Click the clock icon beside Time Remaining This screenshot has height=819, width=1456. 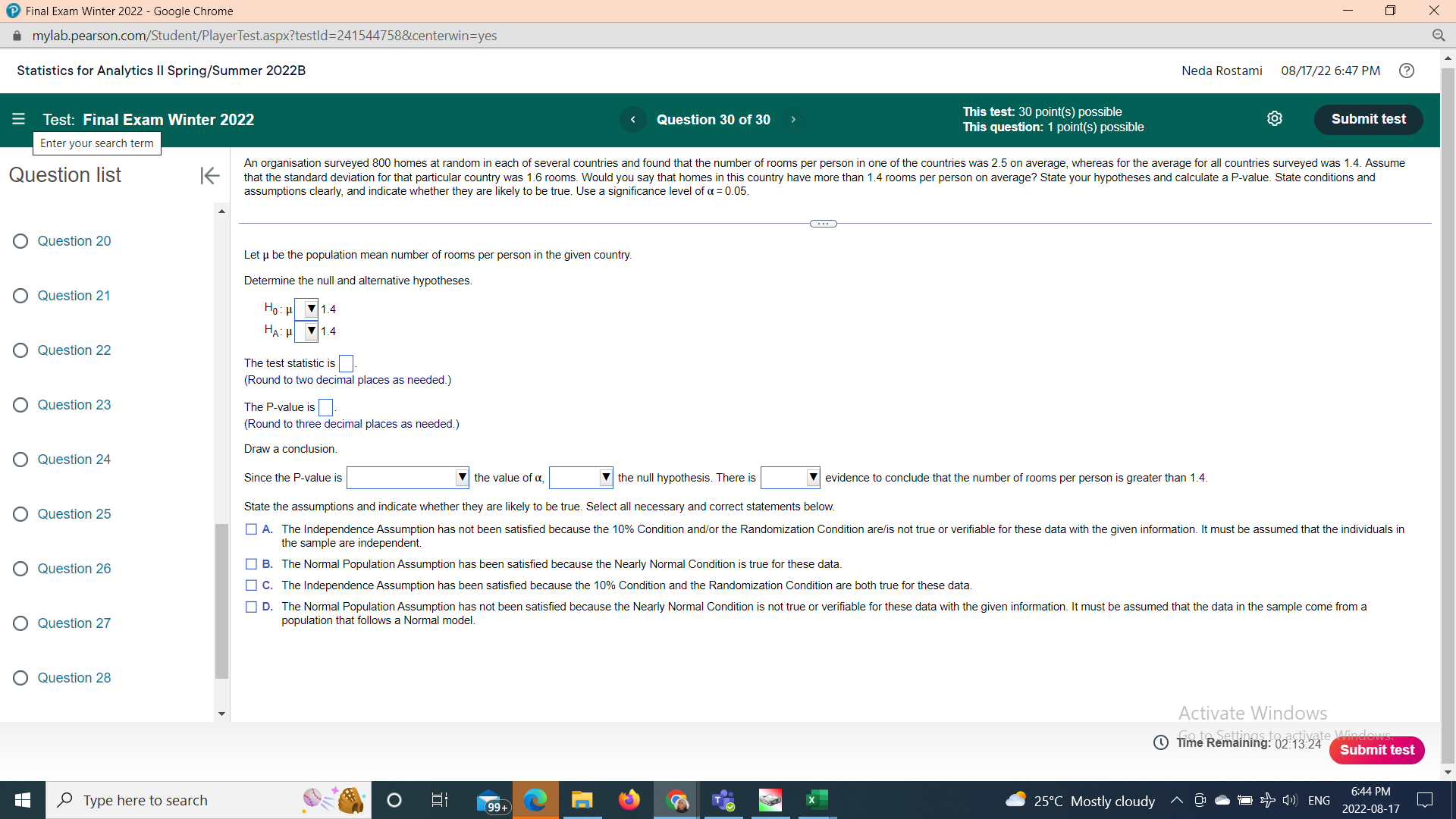pos(1159,743)
